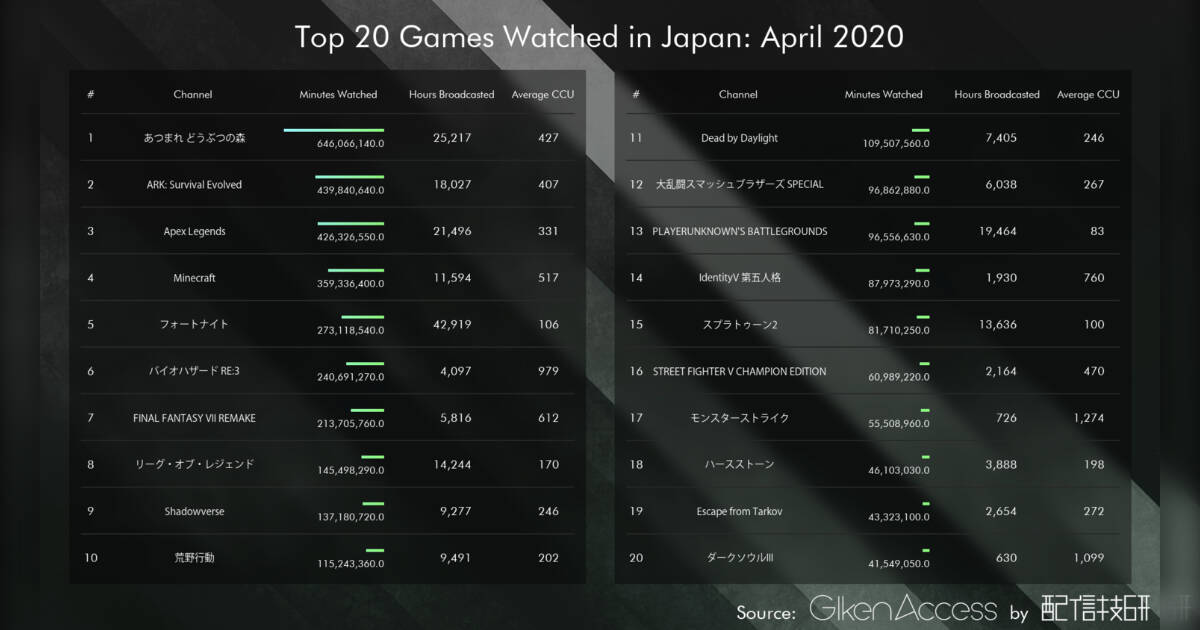Click the minutes bar above 646,066,140.0

(333, 130)
